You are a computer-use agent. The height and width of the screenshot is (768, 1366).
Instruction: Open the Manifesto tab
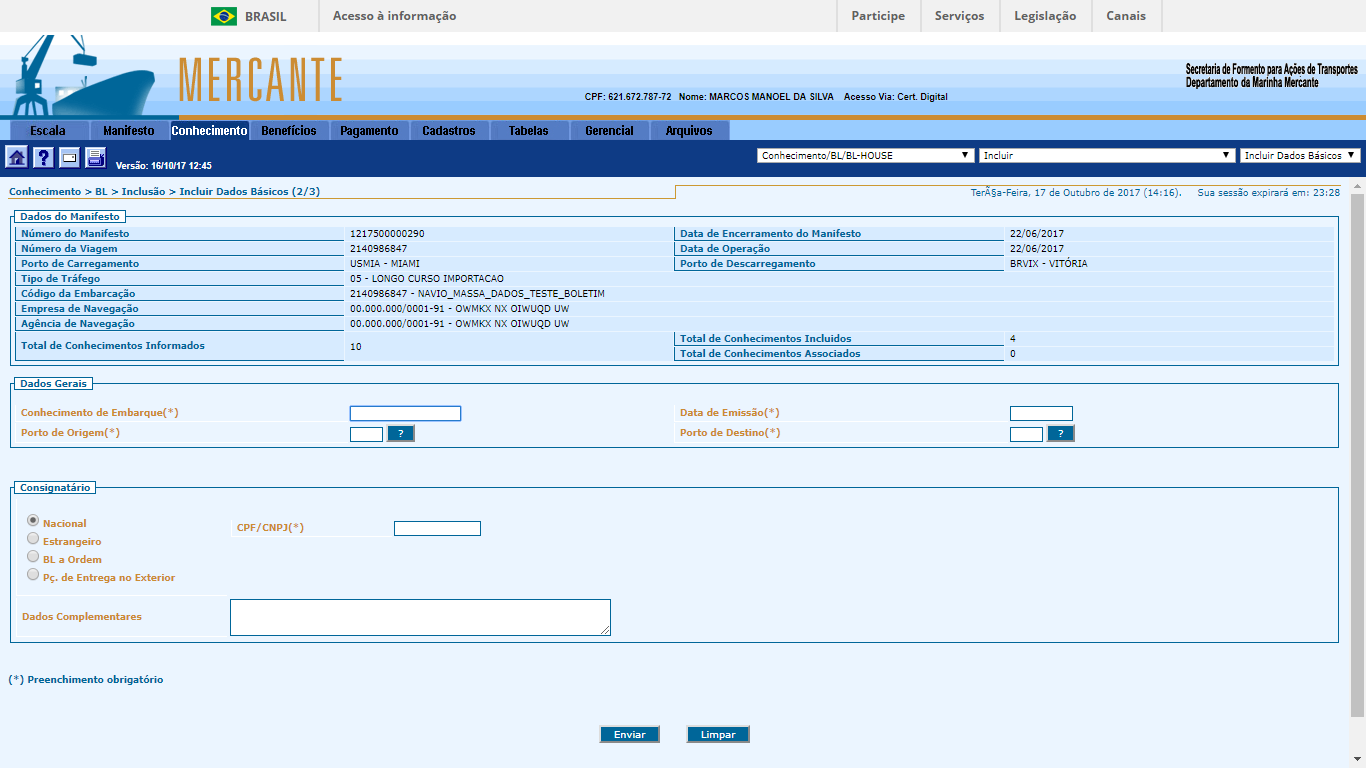(129, 131)
